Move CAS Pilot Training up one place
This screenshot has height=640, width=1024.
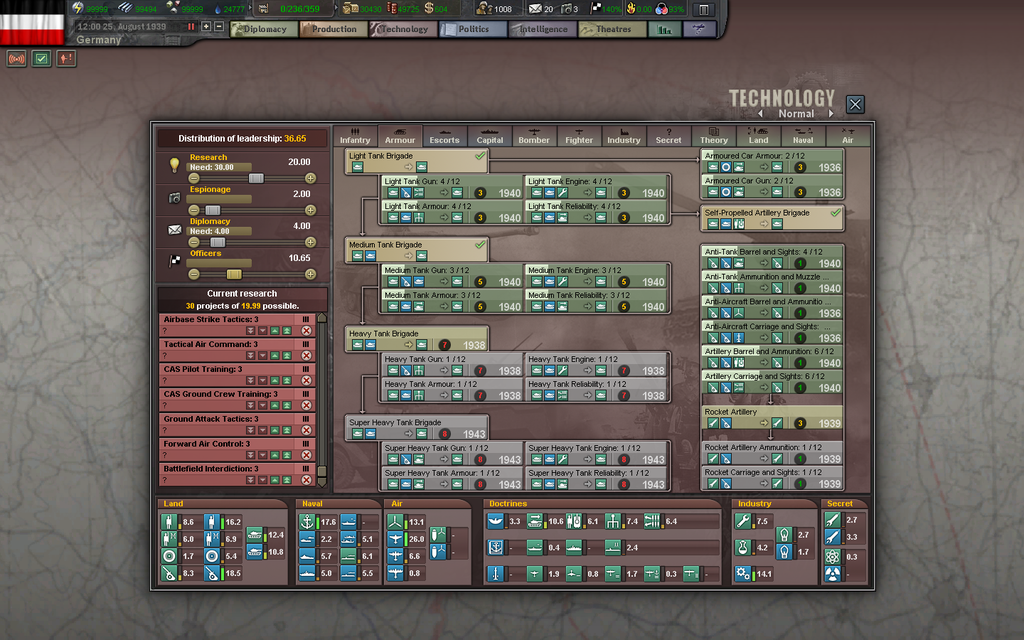point(275,381)
